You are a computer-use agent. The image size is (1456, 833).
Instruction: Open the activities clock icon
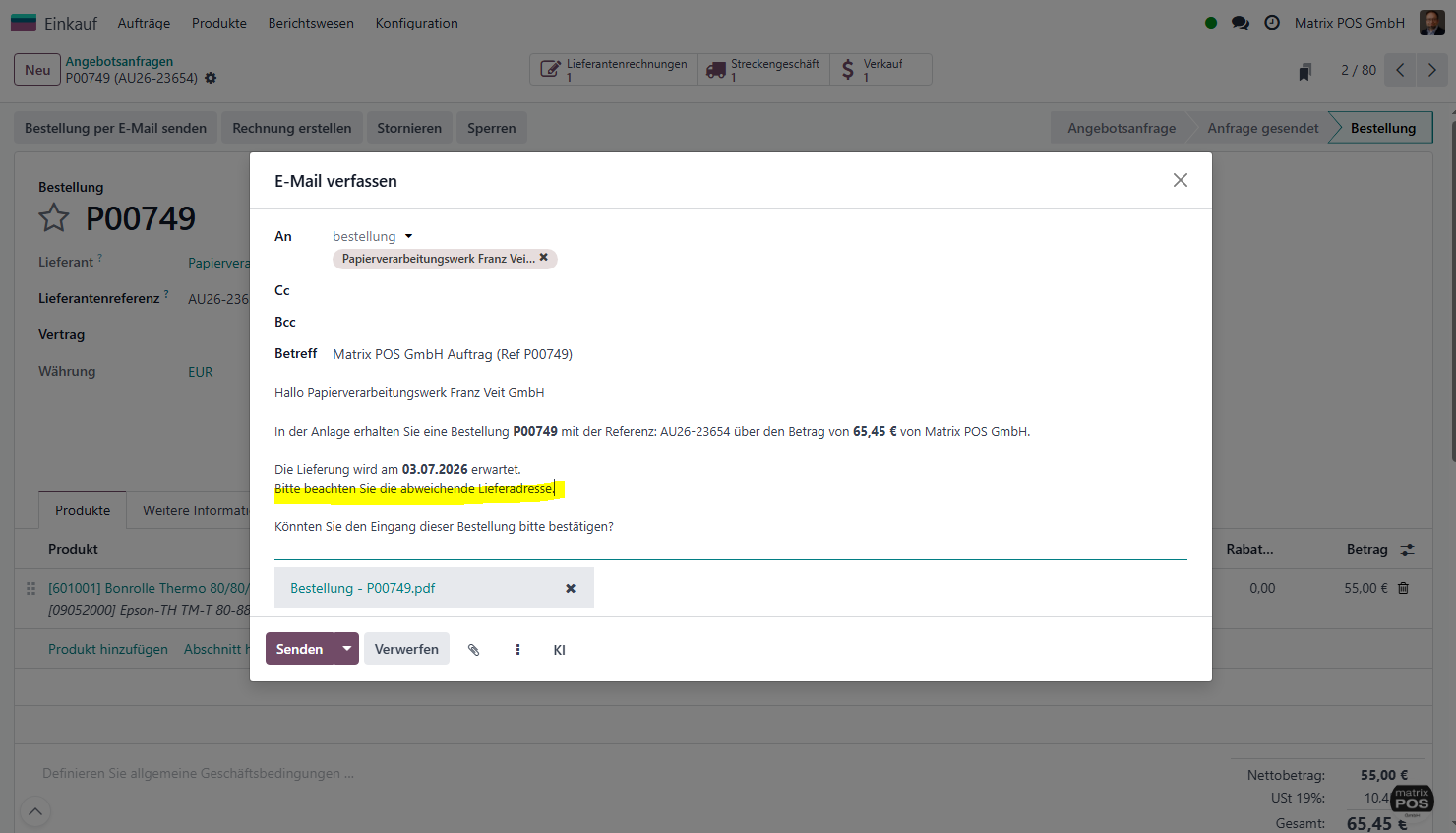pos(1272,23)
